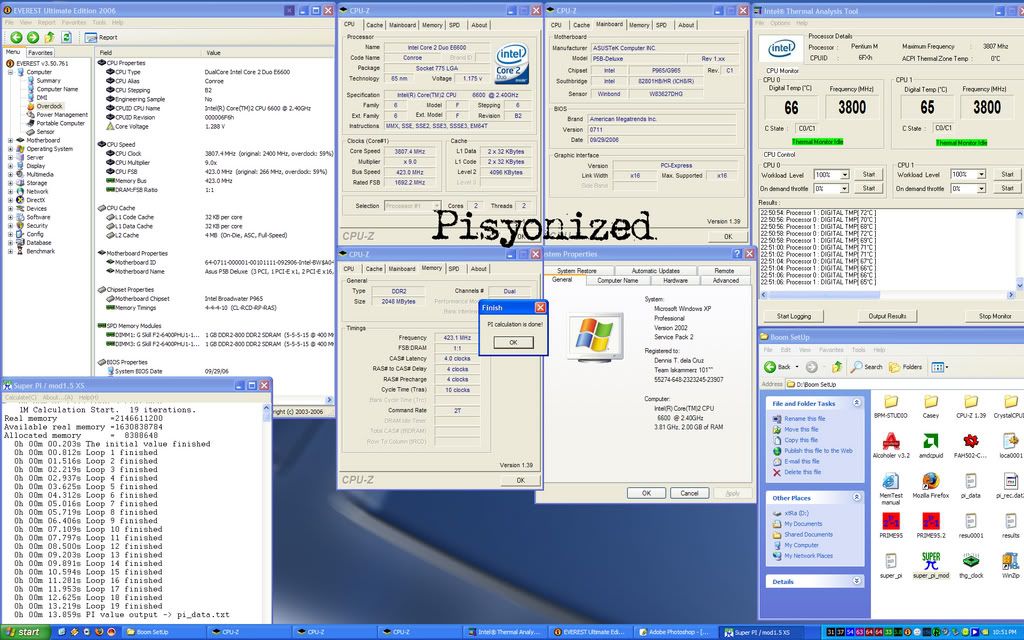Click the Thermal results list vertical scrollbar
This screenshot has height=640, width=1024.
(1020, 249)
